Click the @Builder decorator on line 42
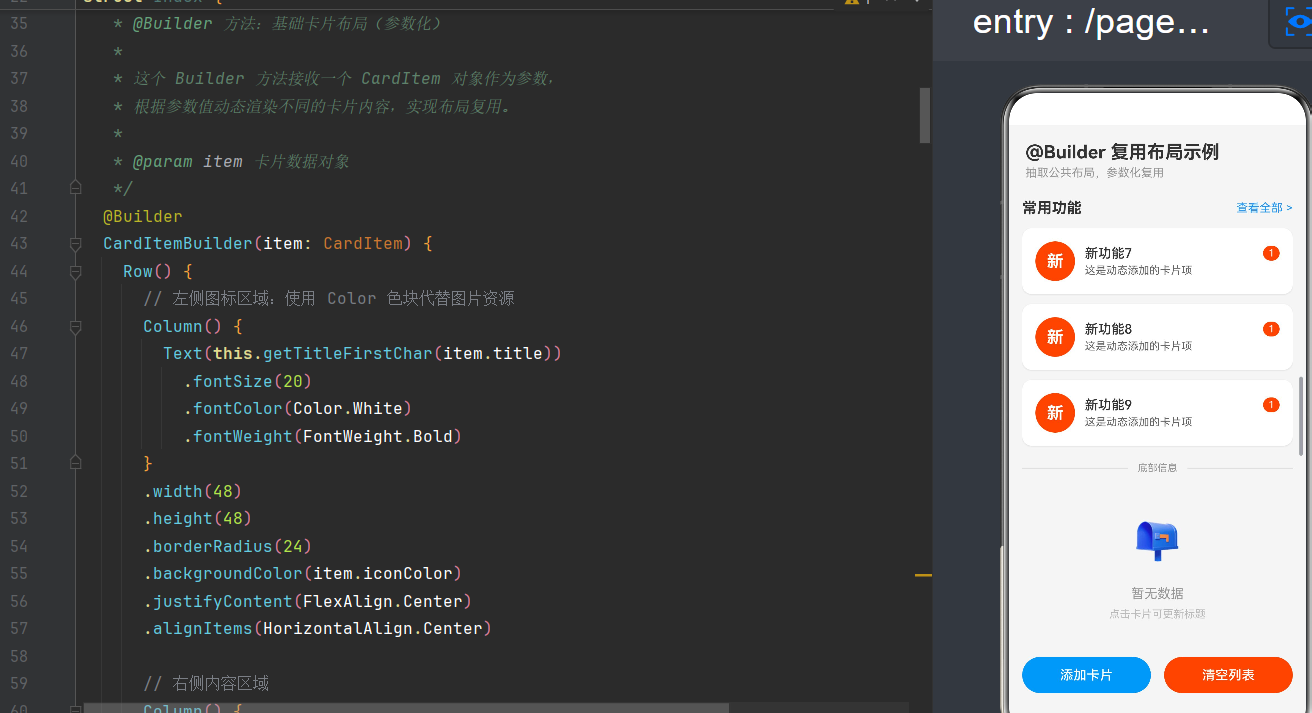The width and height of the screenshot is (1312, 713). (142, 216)
